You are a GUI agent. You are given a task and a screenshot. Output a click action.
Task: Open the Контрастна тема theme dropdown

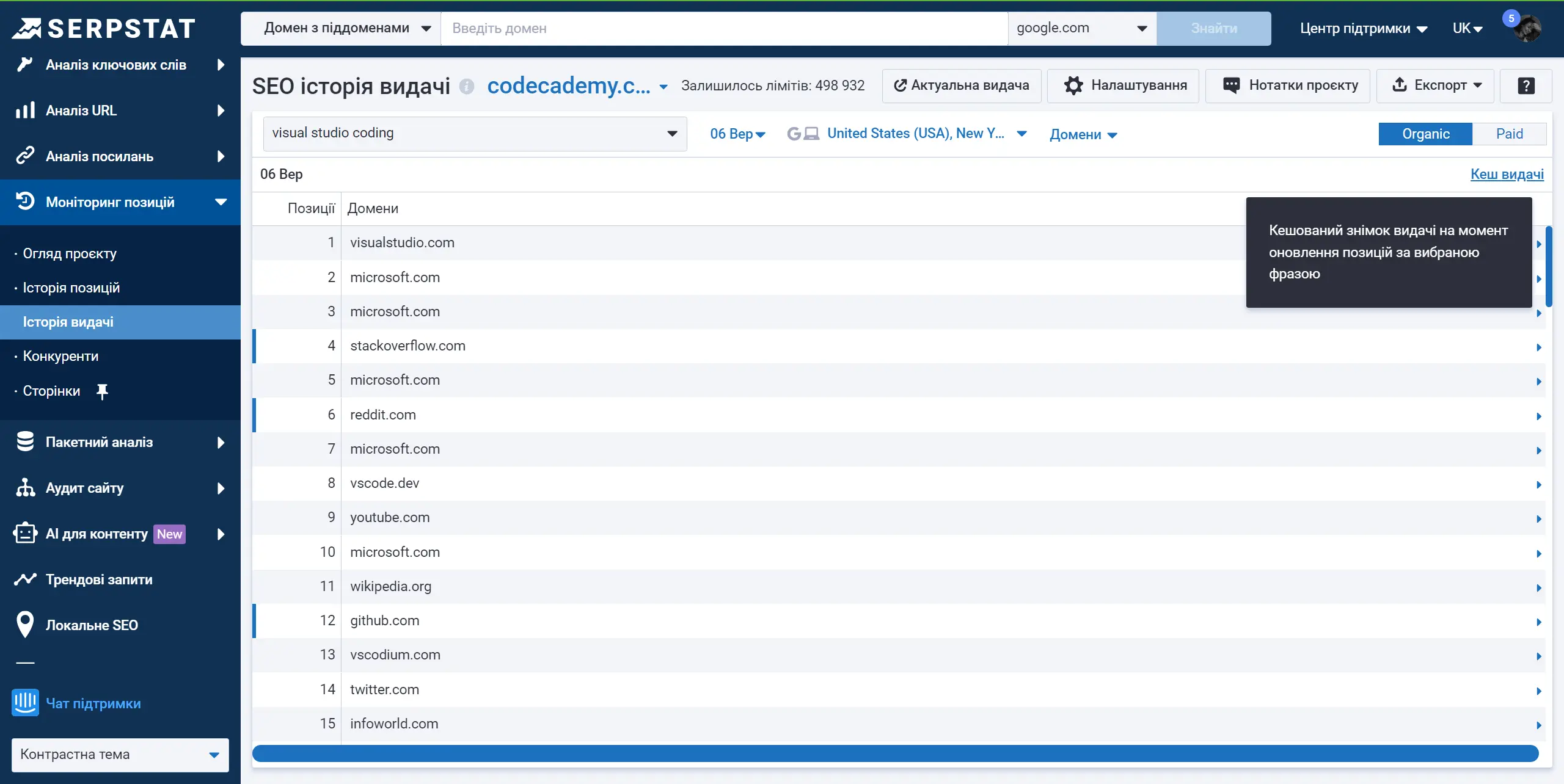(x=120, y=755)
